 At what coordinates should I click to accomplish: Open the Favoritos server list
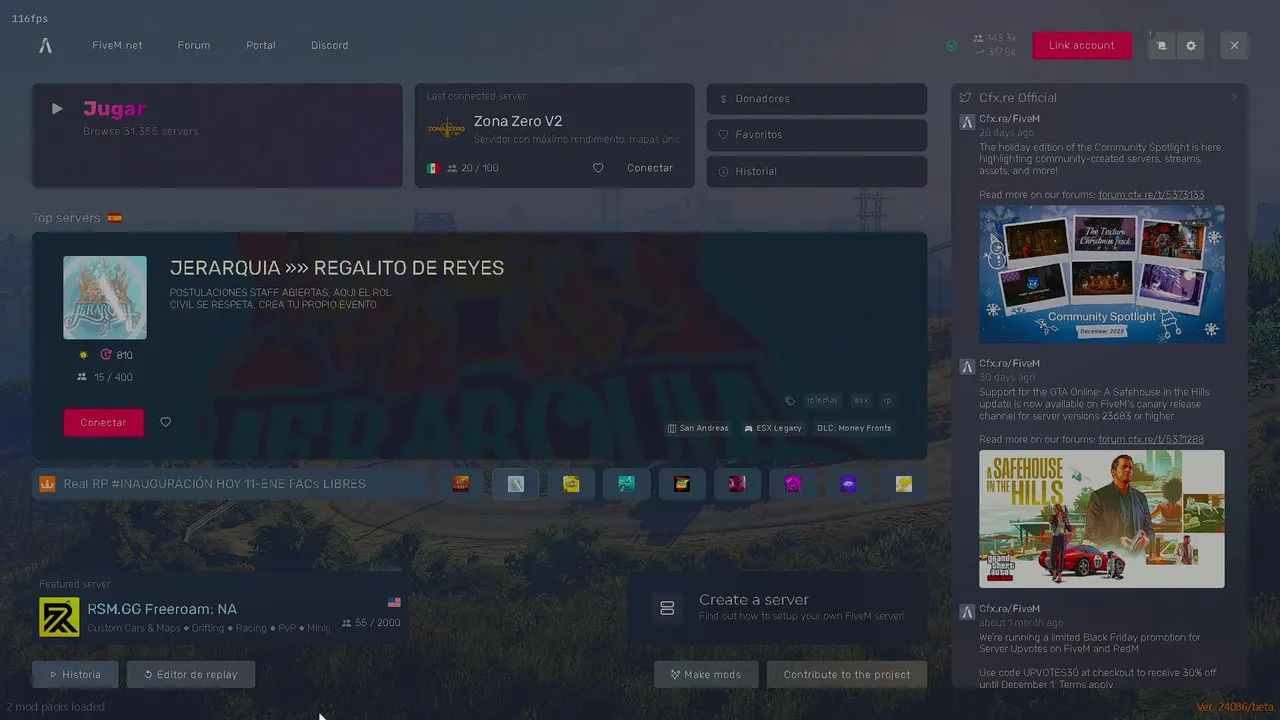coord(817,135)
